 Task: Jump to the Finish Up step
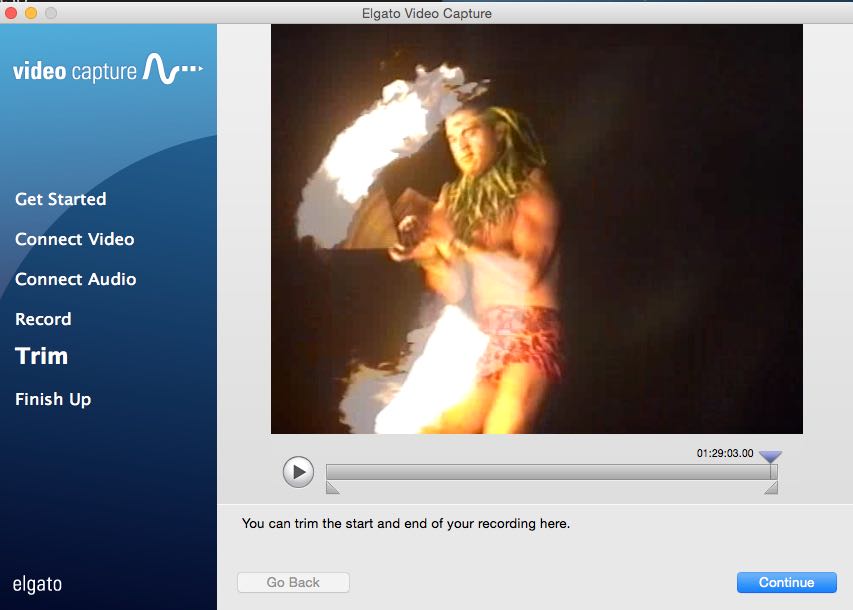[x=53, y=399]
